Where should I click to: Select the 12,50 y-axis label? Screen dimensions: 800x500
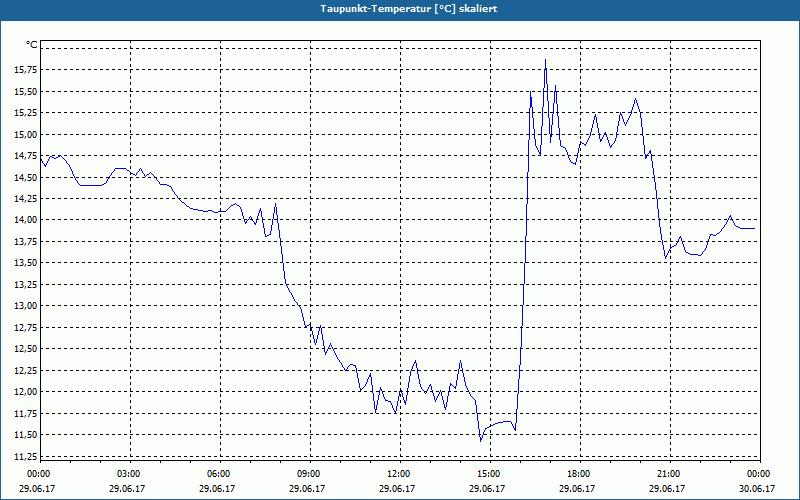(x=26, y=349)
